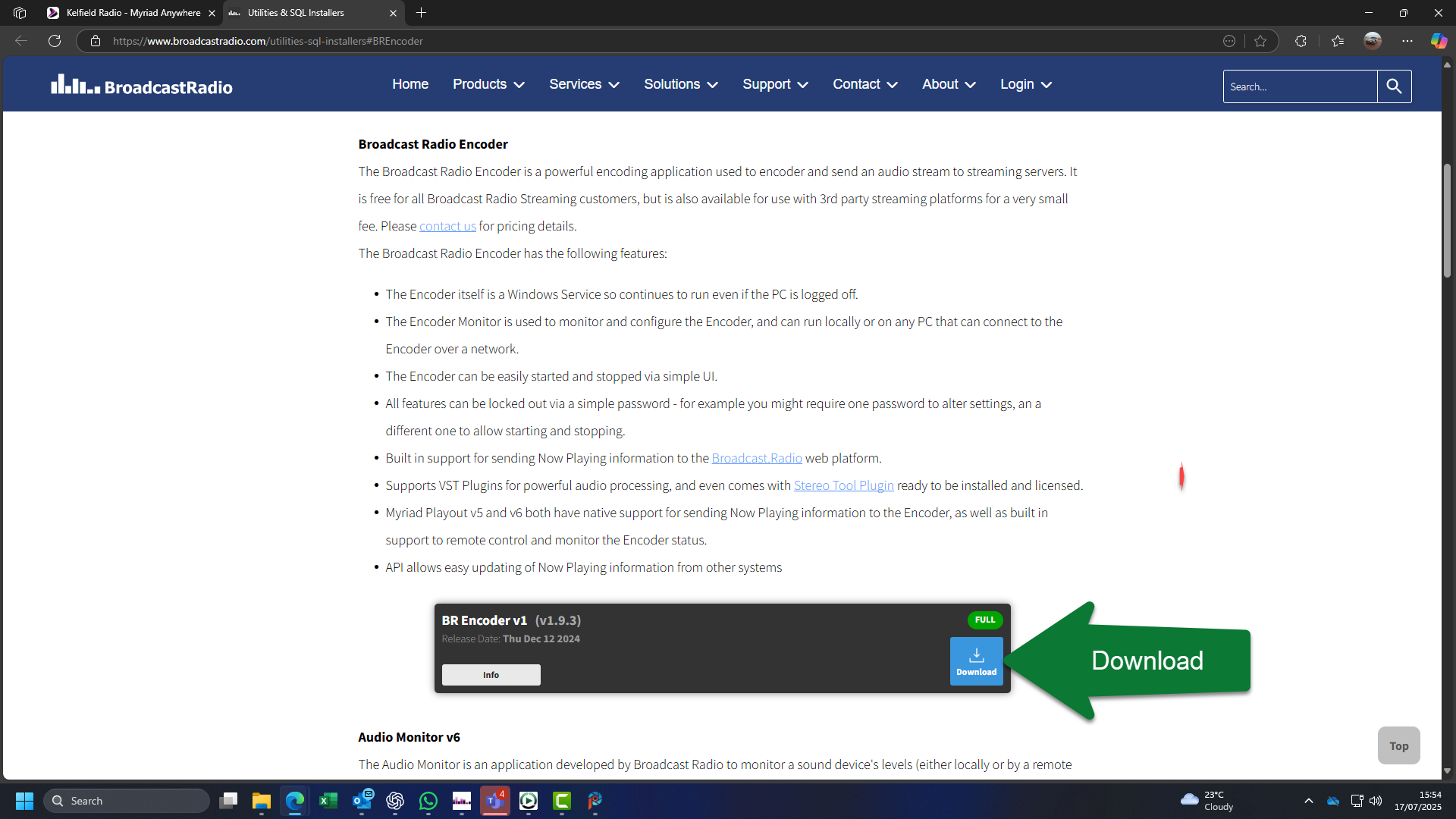Image resolution: width=1456 pixels, height=819 pixels.
Task: Open the Info button for BR Encoder v1
Action: [491, 675]
